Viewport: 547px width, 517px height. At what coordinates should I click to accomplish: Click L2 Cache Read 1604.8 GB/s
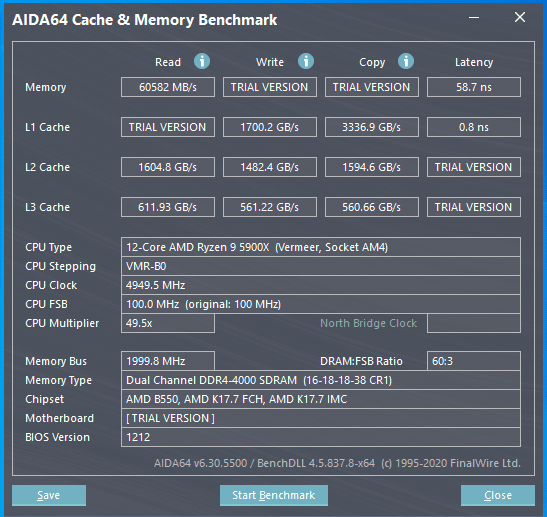click(x=168, y=167)
